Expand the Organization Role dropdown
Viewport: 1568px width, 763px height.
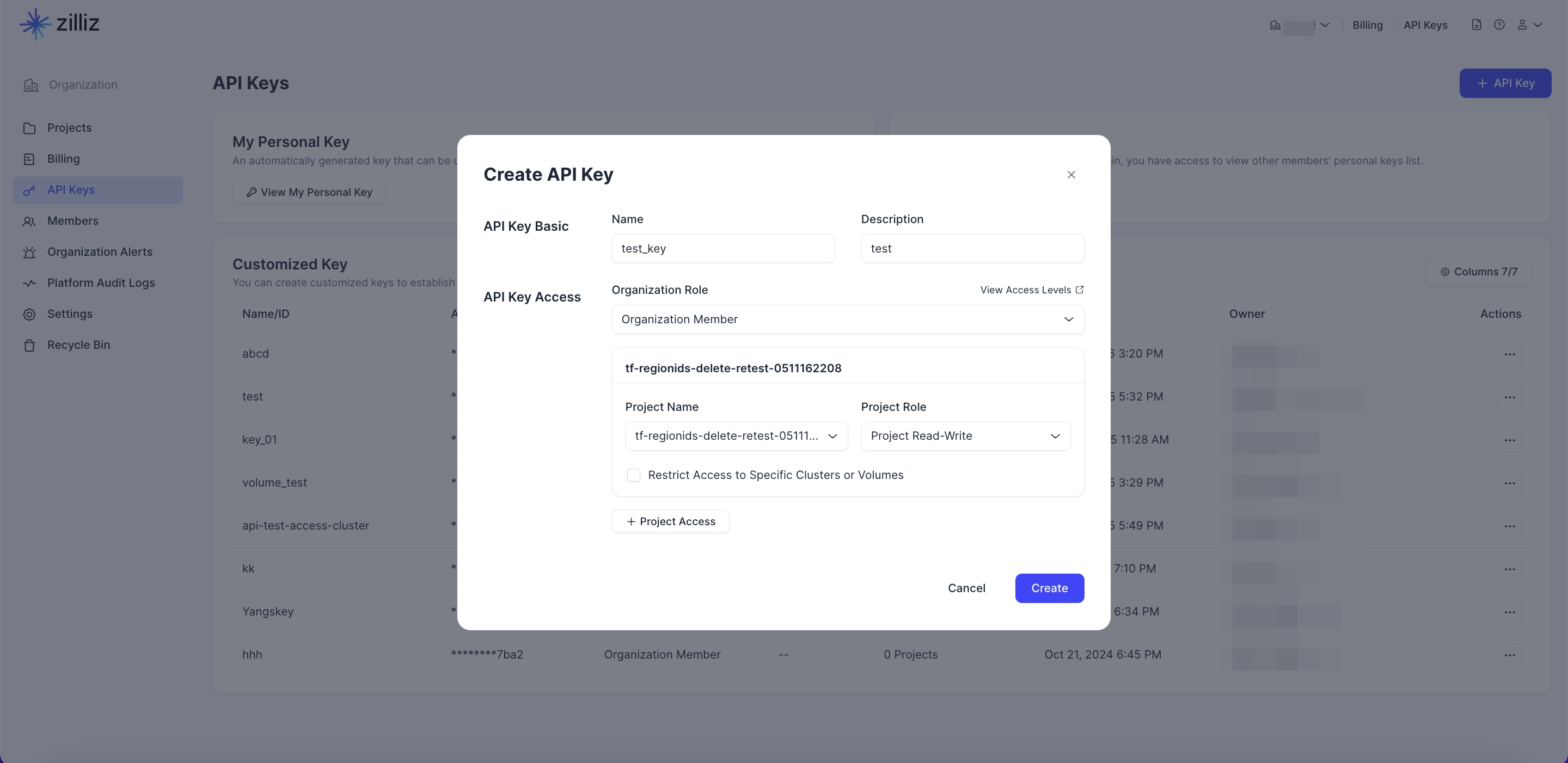click(847, 319)
